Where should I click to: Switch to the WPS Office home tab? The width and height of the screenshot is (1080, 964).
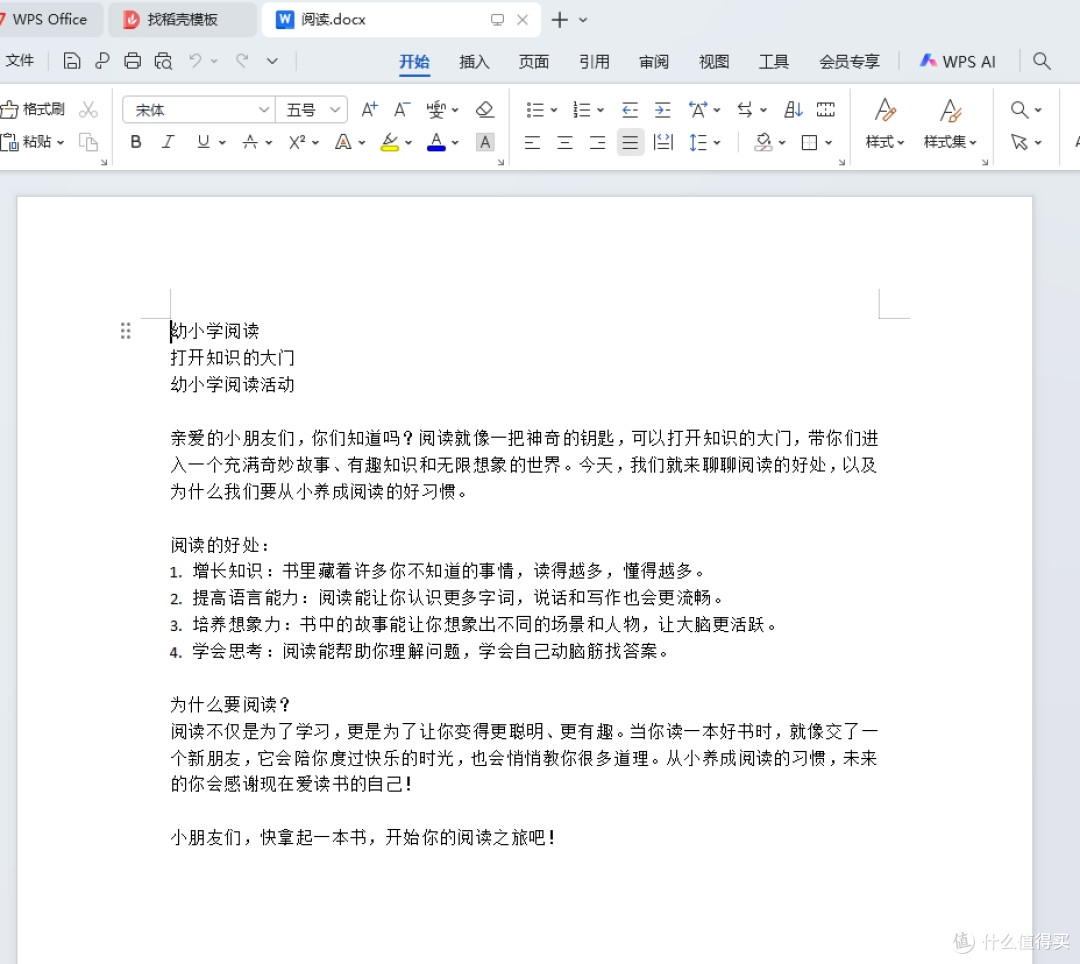click(x=50, y=20)
